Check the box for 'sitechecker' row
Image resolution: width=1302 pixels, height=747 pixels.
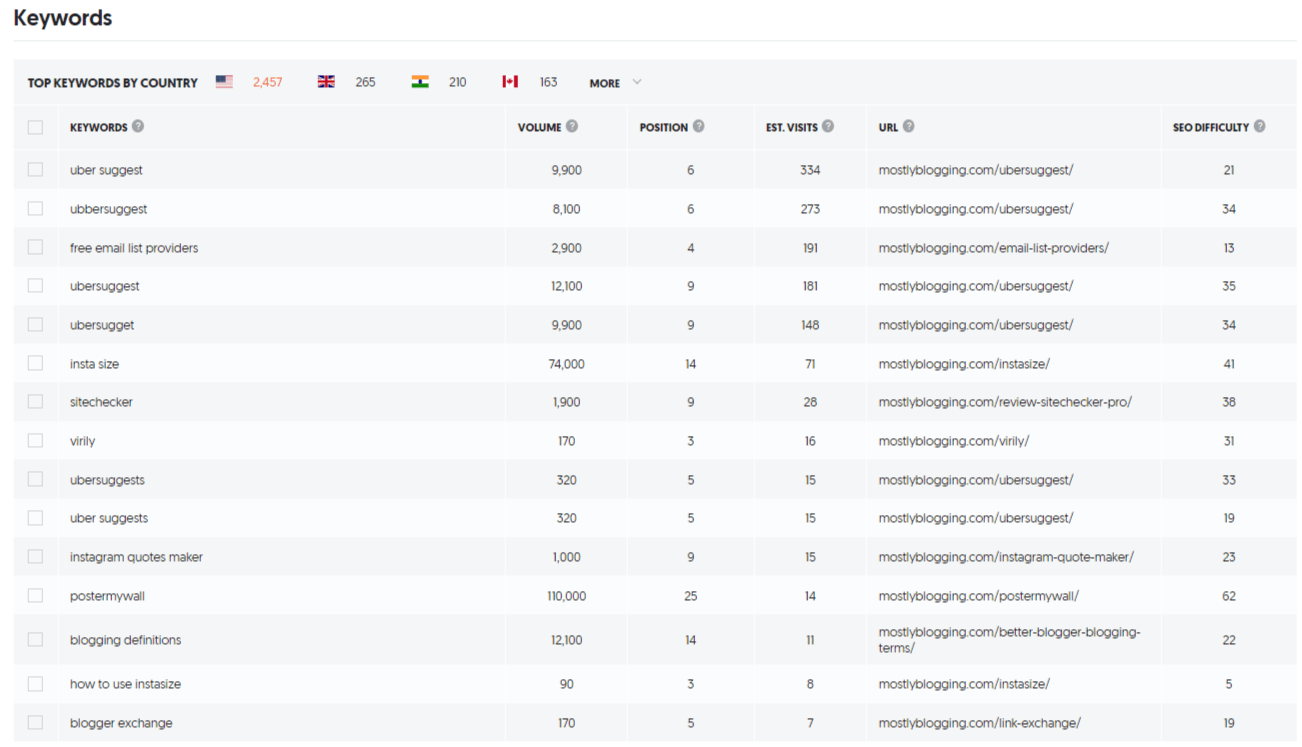click(36, 402)
